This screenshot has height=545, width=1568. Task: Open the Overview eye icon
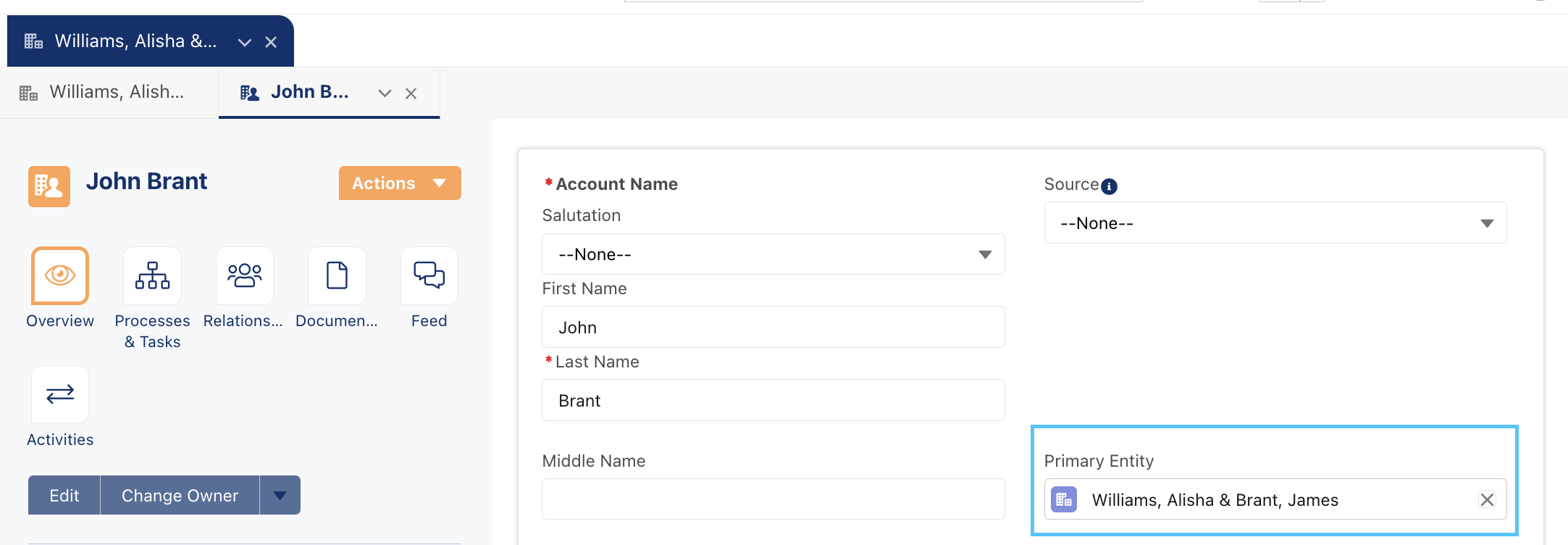tap(60, 275)
